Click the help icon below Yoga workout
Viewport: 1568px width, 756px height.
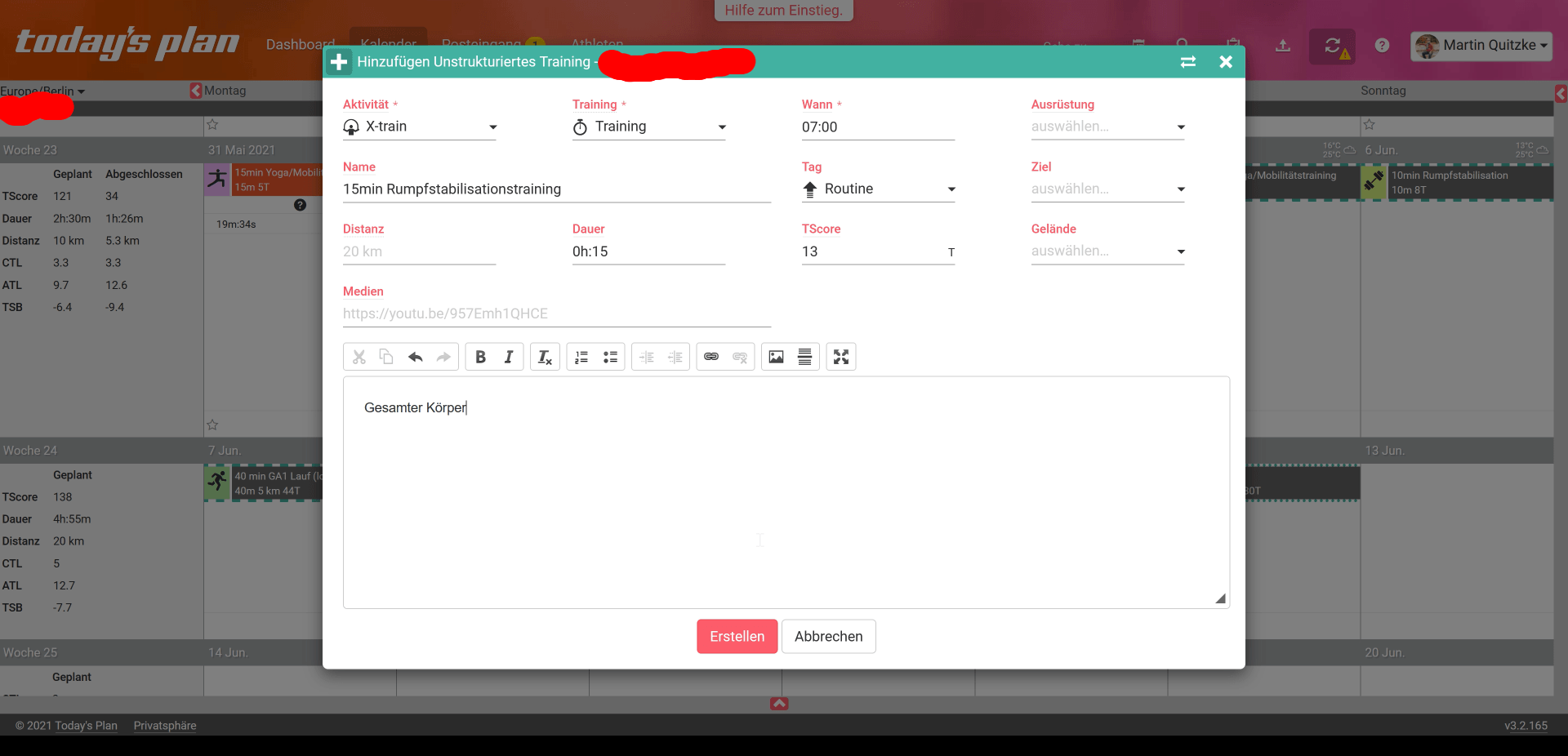click(301, 205)
